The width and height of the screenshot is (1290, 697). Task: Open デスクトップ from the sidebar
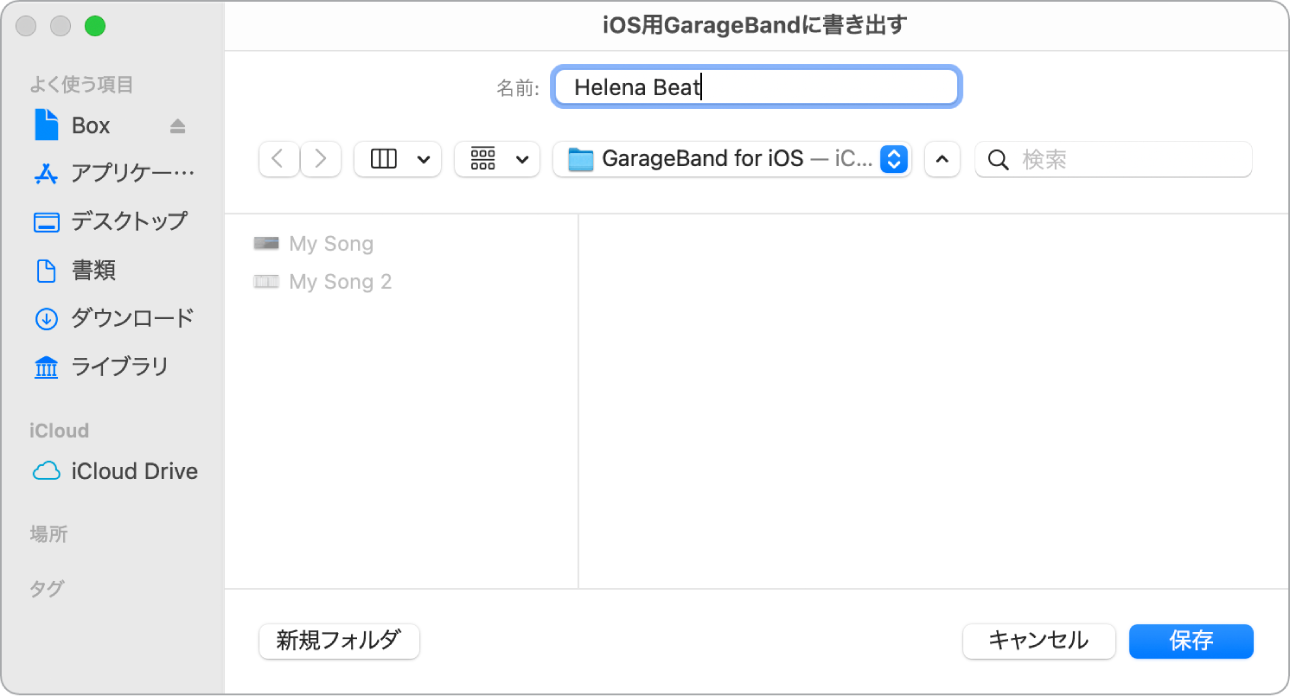pyautogui.click(x=105, y=221)
